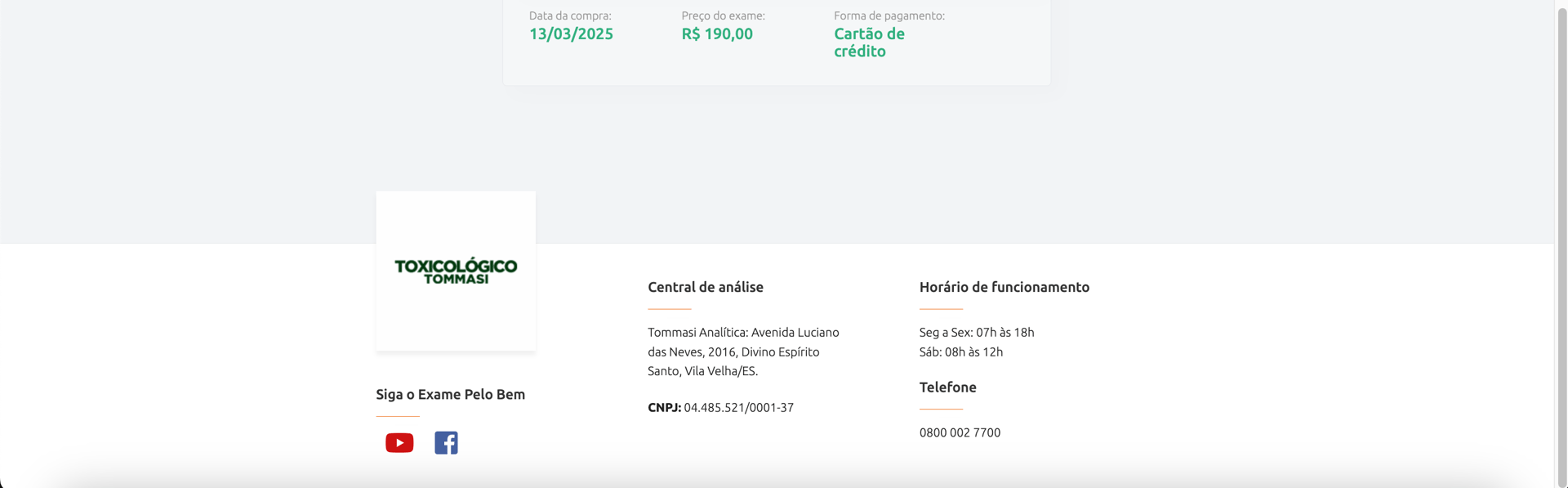The width and height of the screenshot is (1568, 488).
Task: Open the YouTube channel icon
Action: point(399,443)
